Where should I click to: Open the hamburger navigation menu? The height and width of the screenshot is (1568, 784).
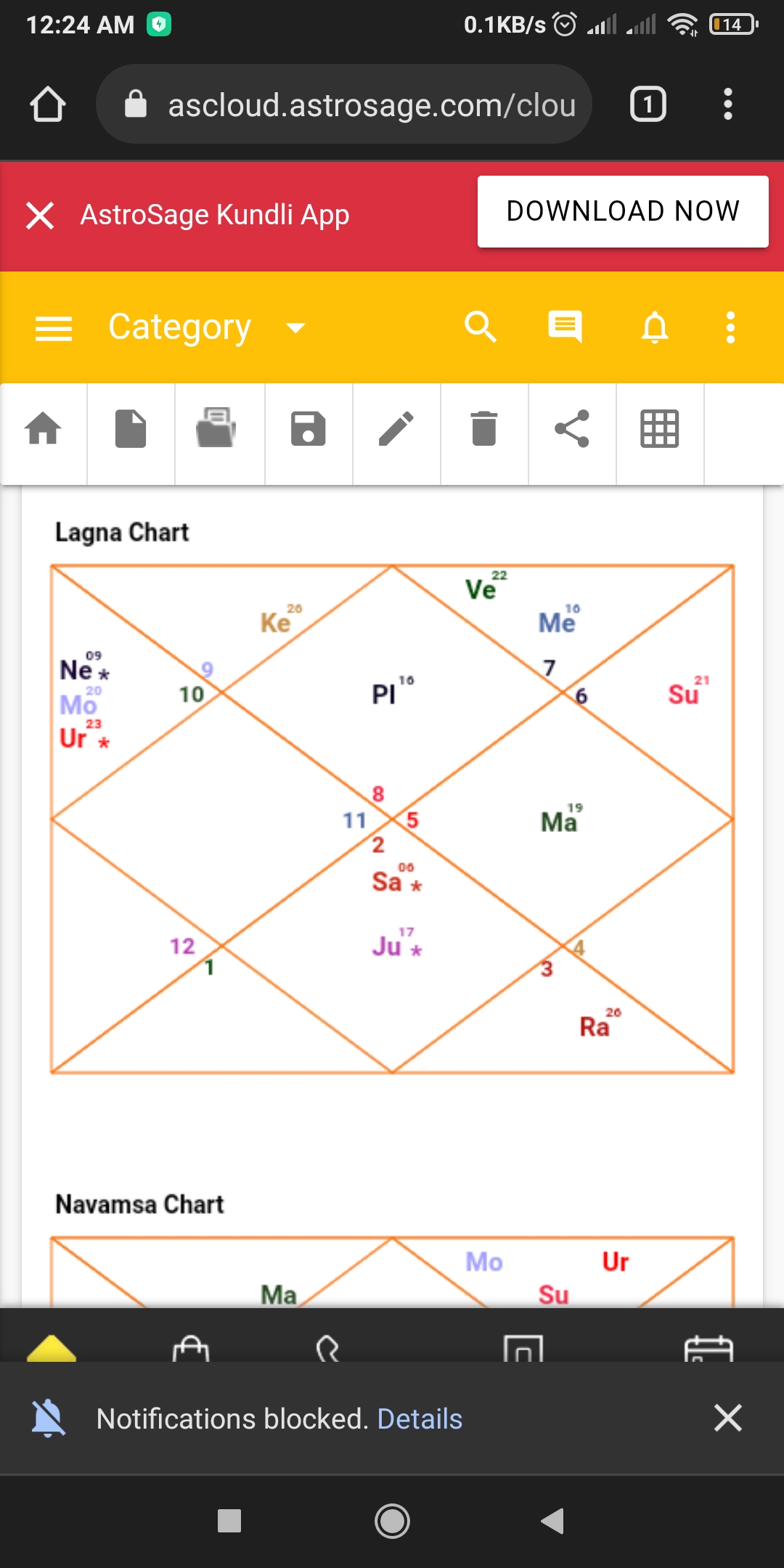[x=54, y=328]
